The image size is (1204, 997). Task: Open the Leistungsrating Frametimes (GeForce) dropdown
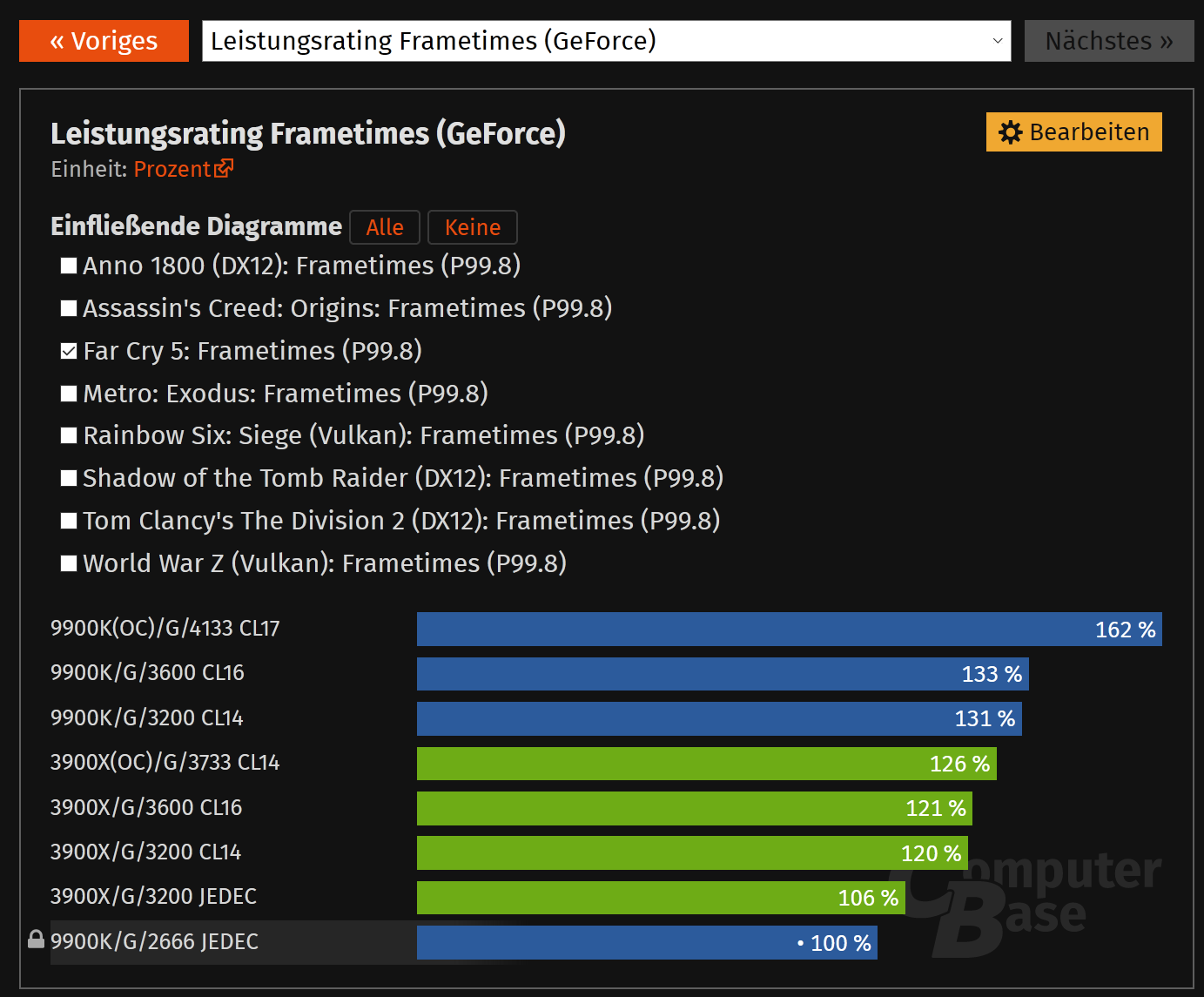[x=607, y=41]
